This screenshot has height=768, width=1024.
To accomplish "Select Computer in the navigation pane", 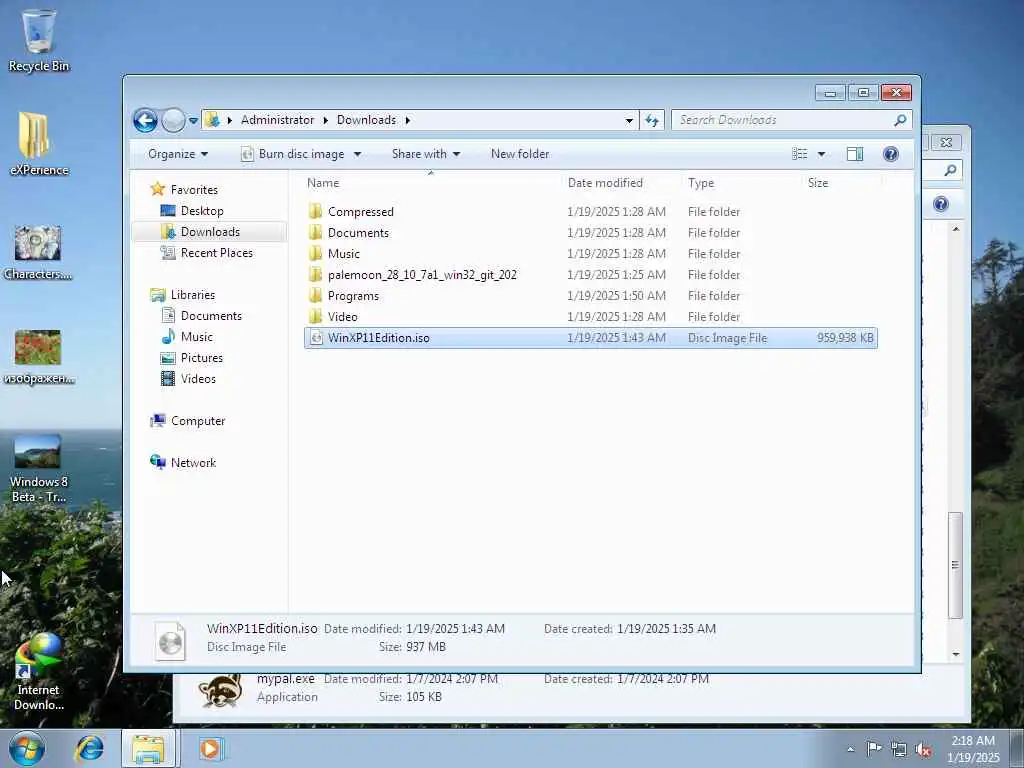I will pyautogui.click(x=198, y=421).
